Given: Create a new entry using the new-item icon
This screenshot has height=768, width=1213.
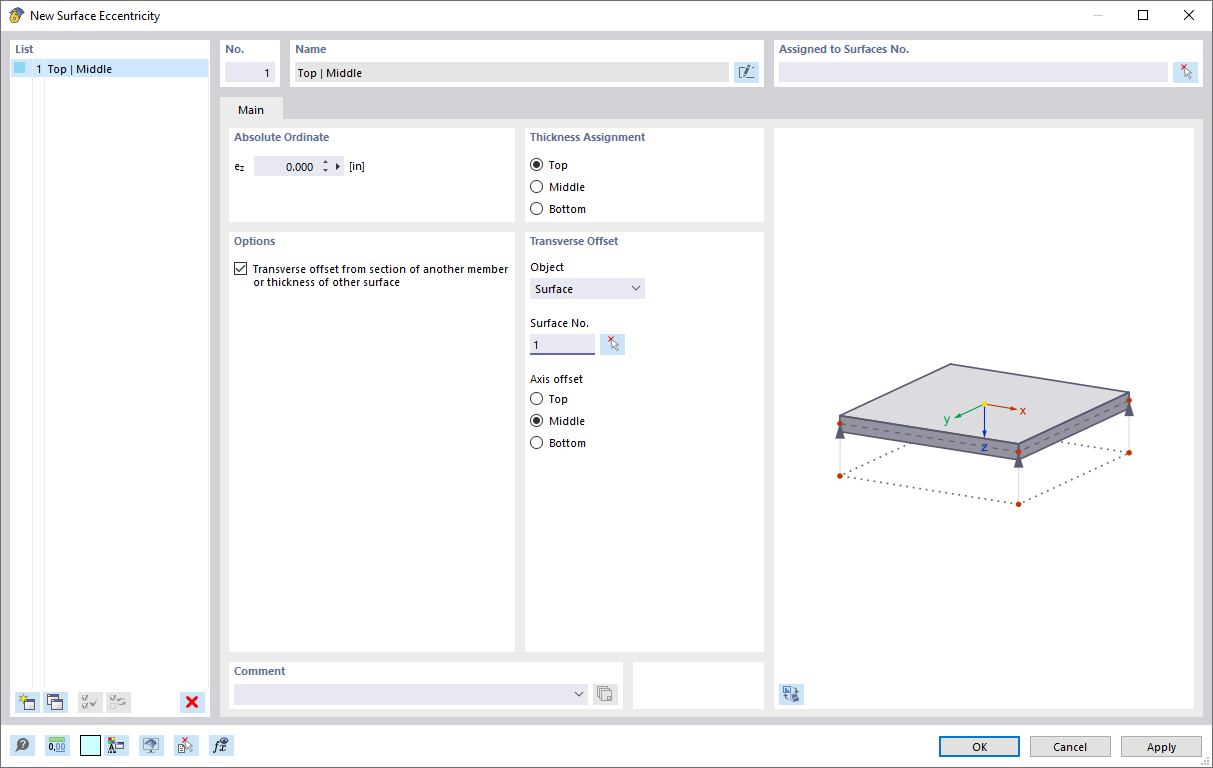Looking at the screenshot, I should (x=27, y=702).
